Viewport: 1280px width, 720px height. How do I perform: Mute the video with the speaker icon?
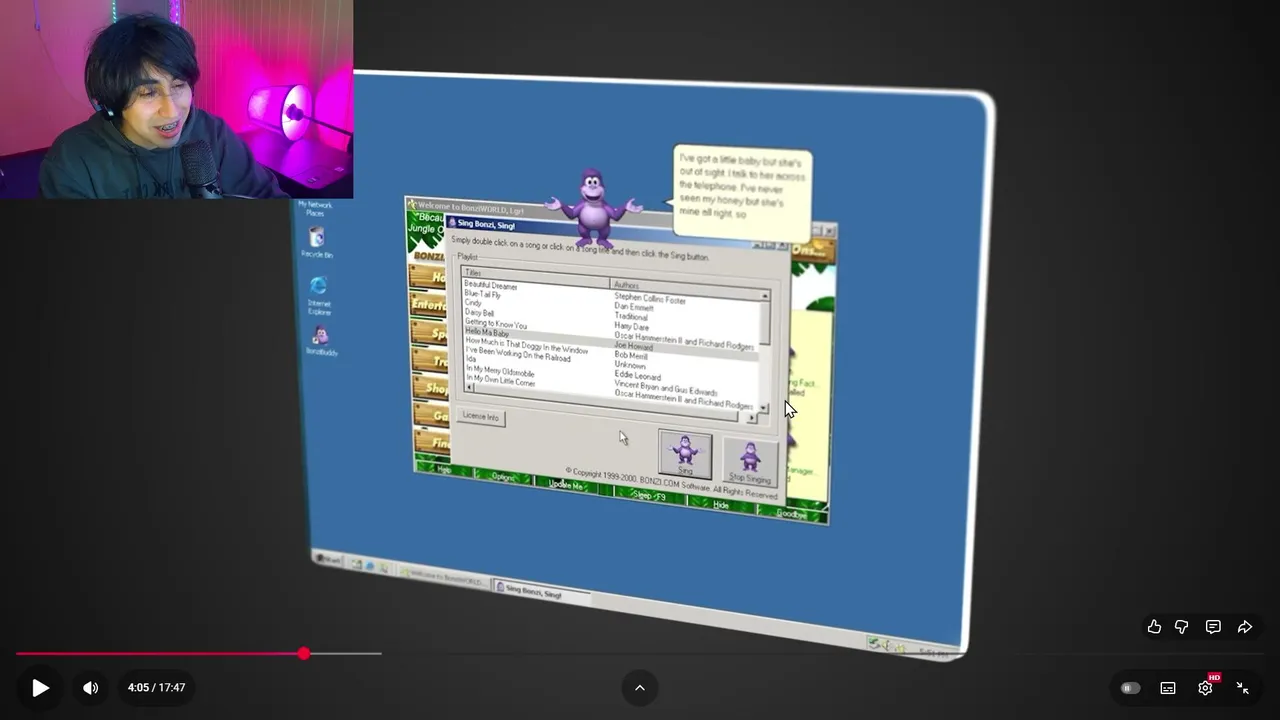(x=90, y=688)
